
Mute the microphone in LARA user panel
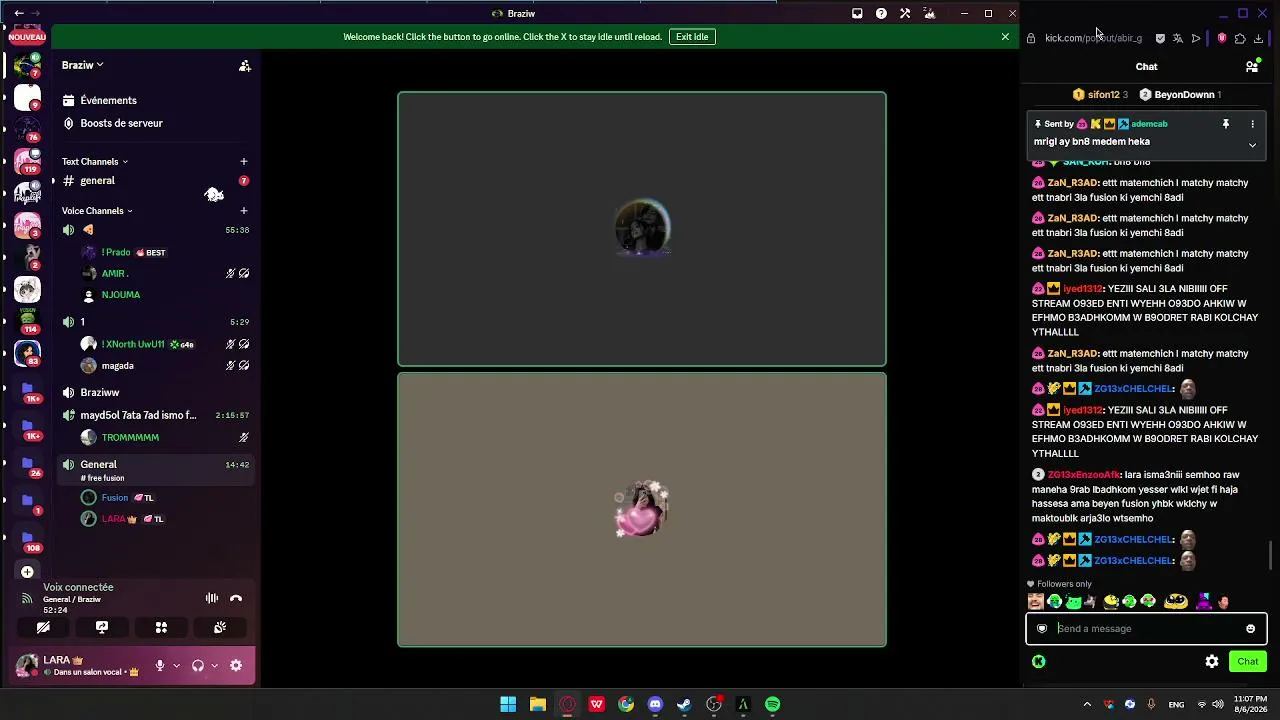click(159, 666)
